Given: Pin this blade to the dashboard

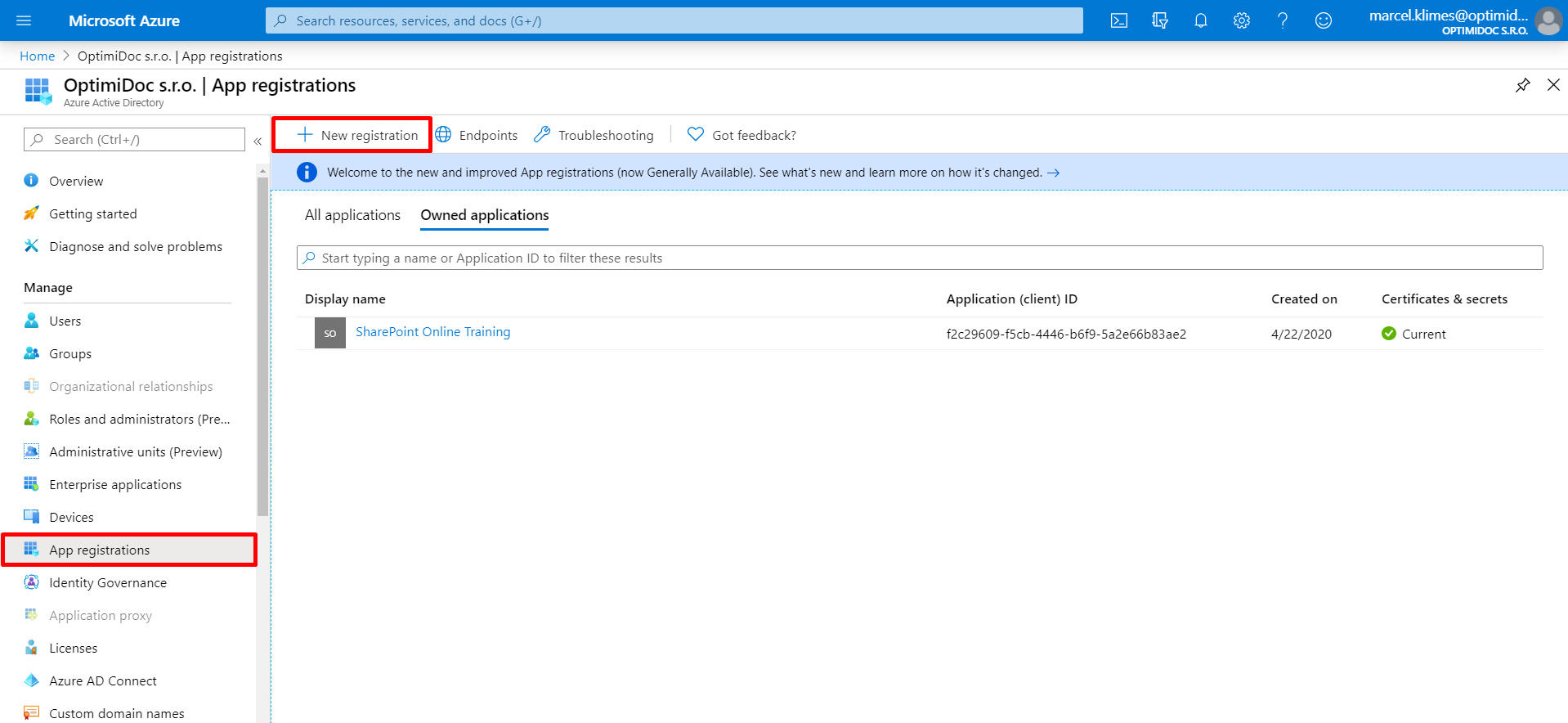Looking at the screenshot, I should click(1522, 85).
